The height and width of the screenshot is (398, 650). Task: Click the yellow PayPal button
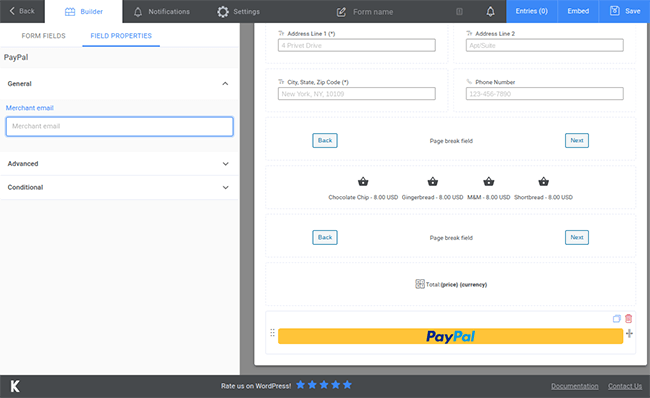(450, 336)
